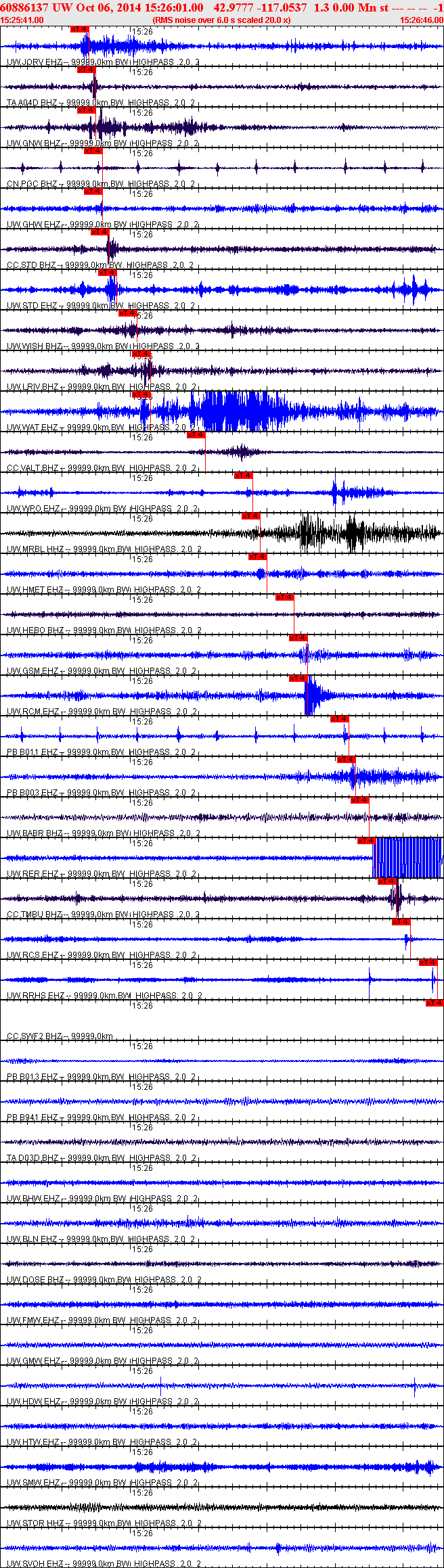Click the coordinates "42.9777 -117.0537"
This screenshot has width=444, height=1568.
(260, 7)
